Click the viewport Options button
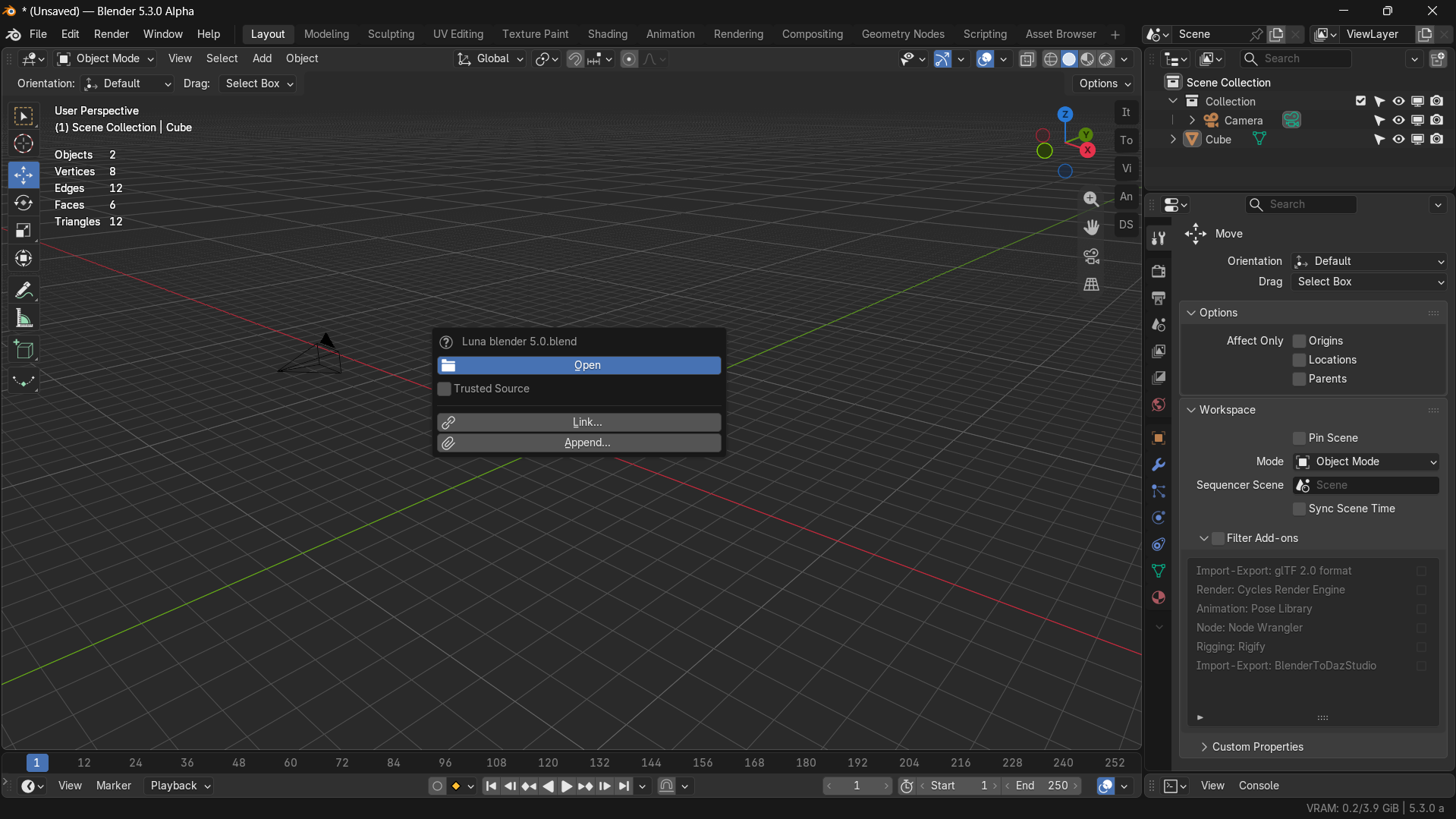Image resolution: width=1456 pixels, height=819 pixels. [1105, 83]
